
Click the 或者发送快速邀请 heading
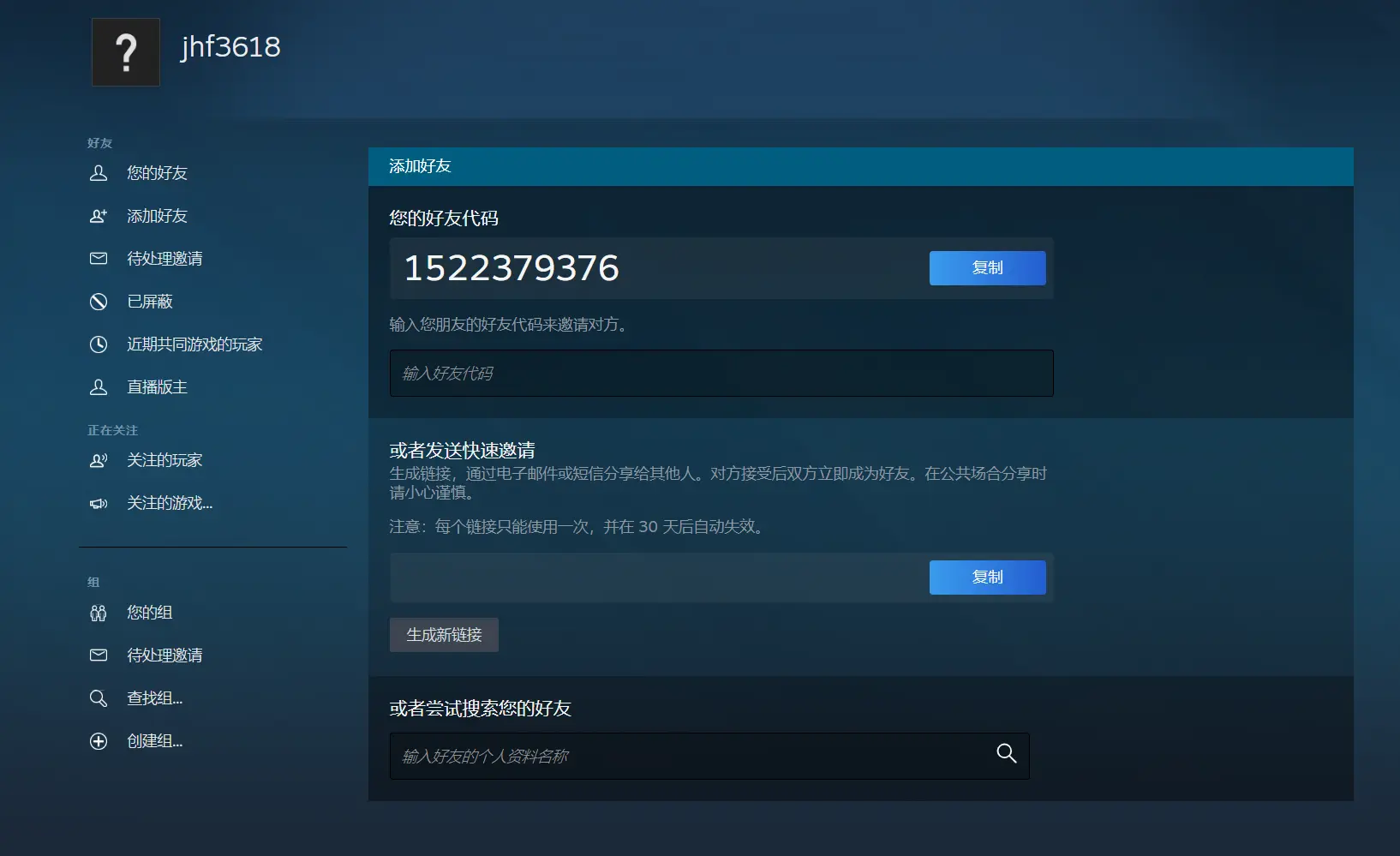pyautogui.click(x=463, y=451)
